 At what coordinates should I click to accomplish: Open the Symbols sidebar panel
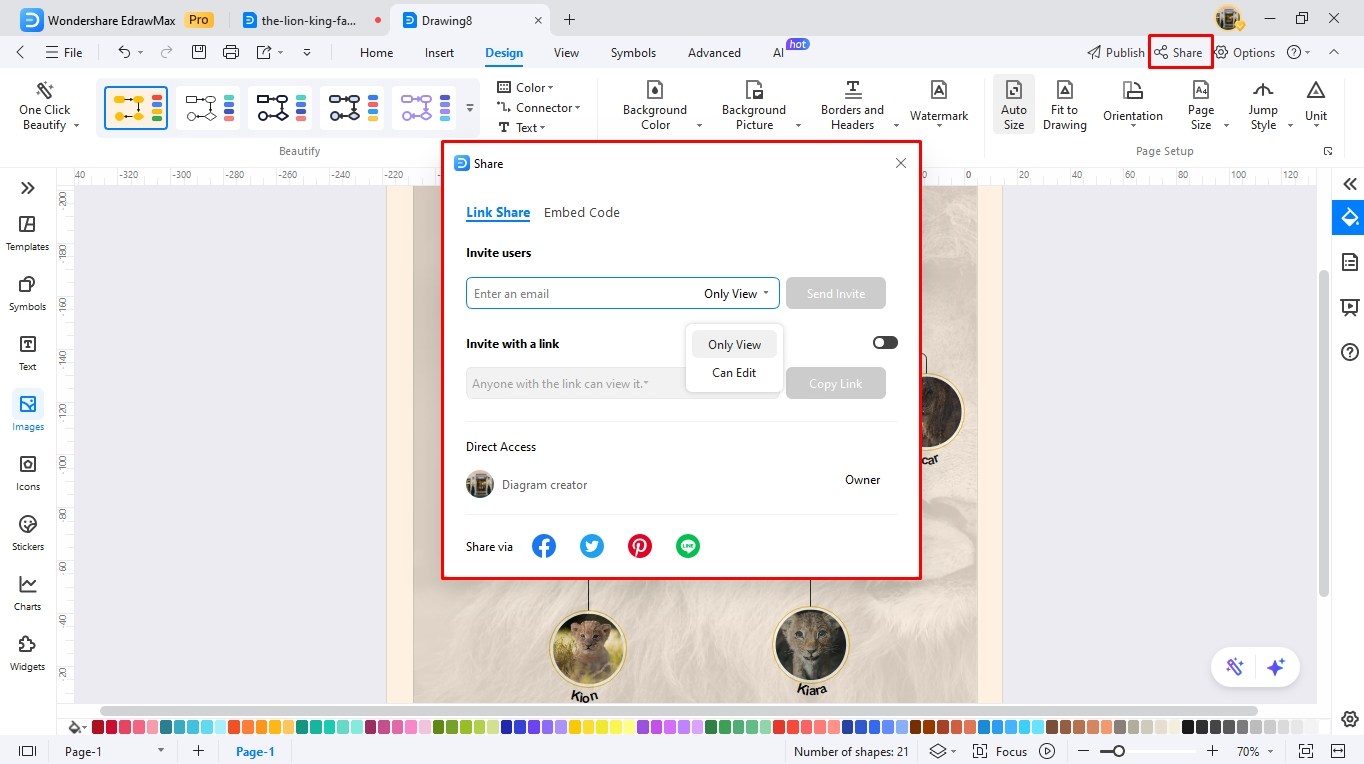27,292
